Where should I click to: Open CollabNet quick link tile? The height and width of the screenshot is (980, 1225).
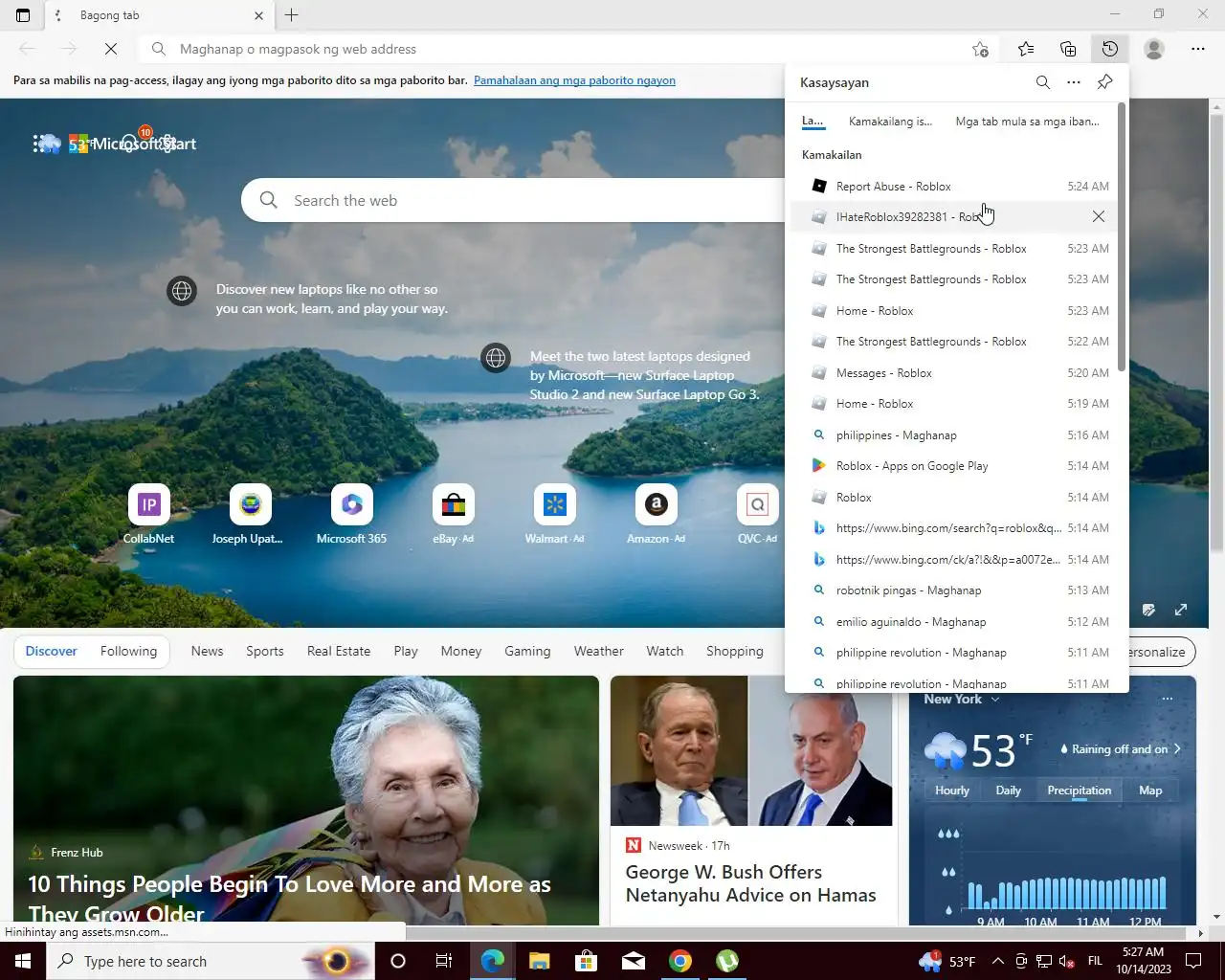pos(149,515)
